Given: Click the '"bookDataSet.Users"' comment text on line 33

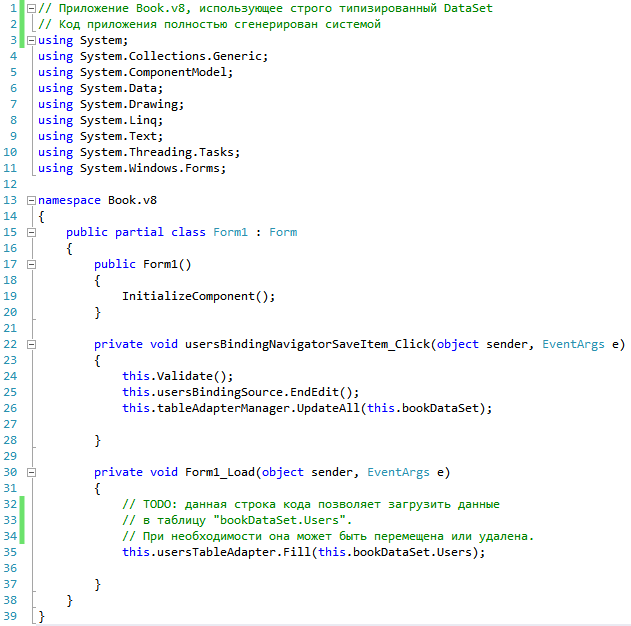Looking at the screenshot, I should (279, 520).
